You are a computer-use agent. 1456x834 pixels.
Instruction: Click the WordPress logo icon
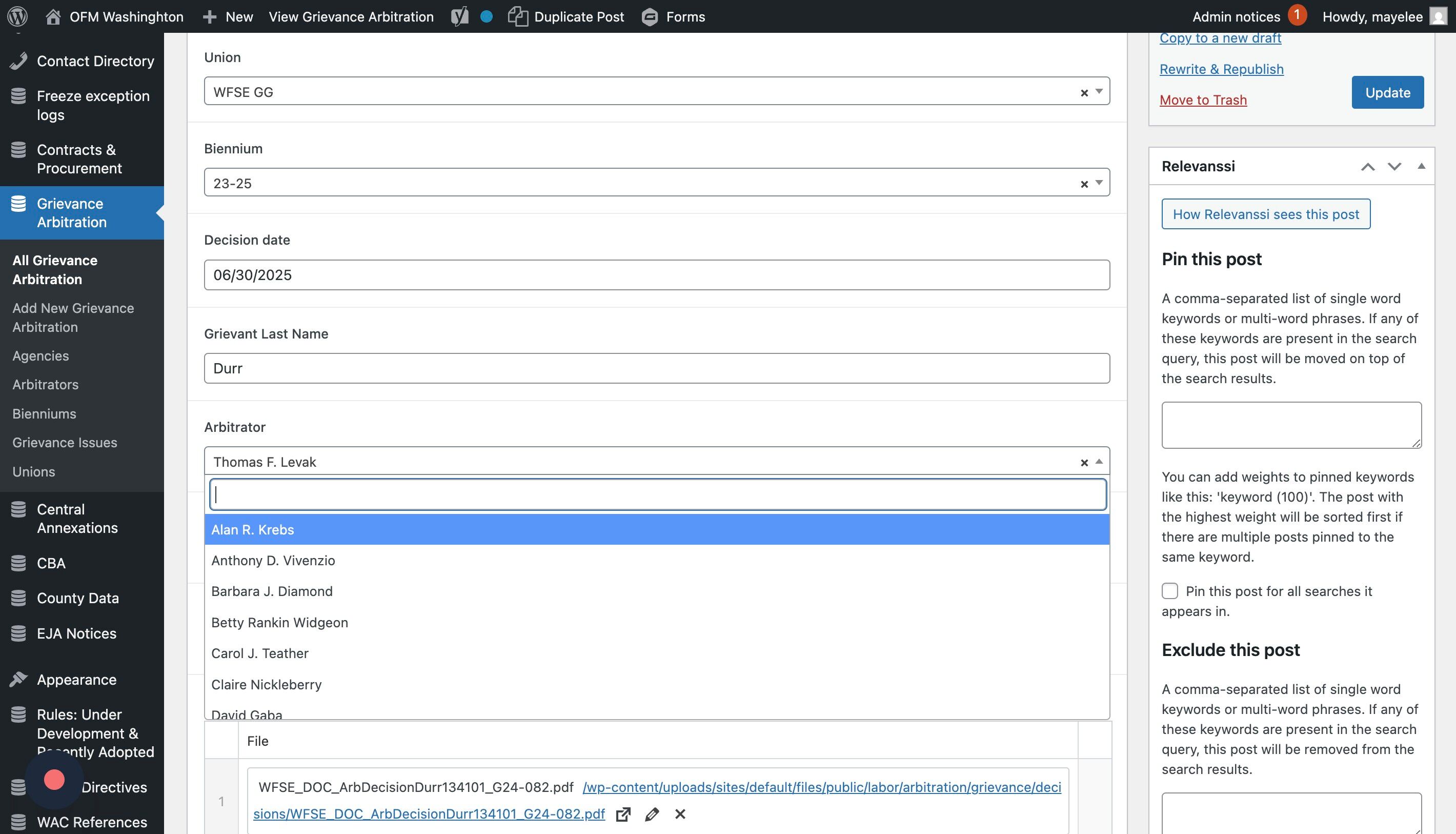coord(17,16)
